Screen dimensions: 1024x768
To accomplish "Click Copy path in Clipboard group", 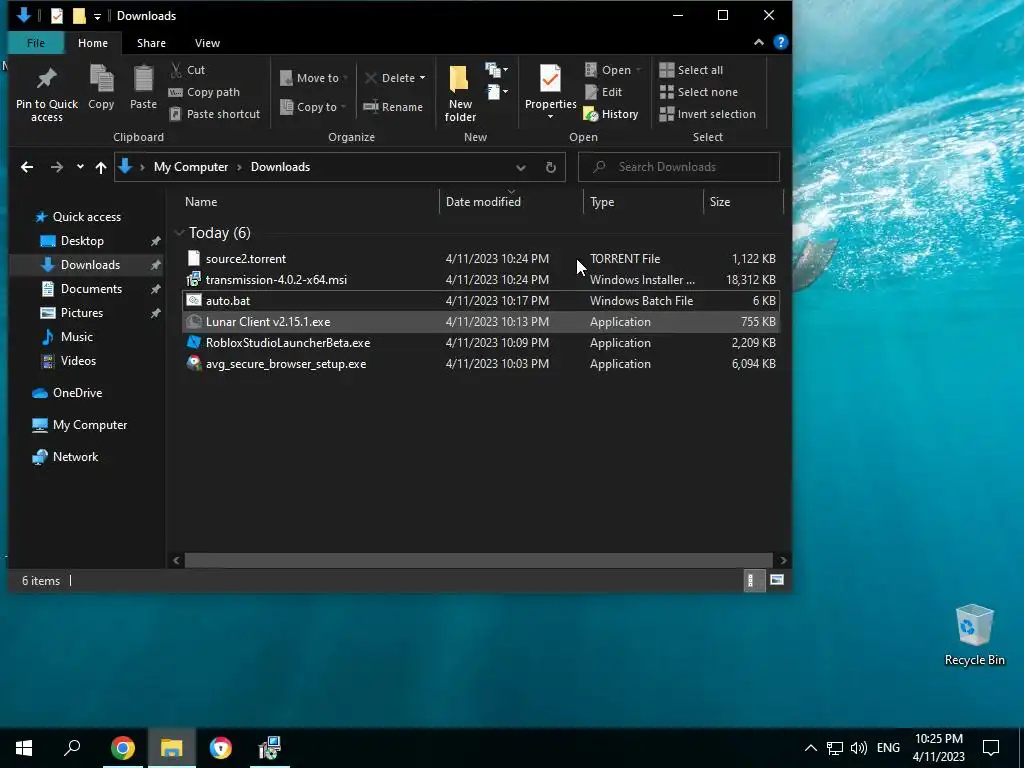I will point(204,92).
